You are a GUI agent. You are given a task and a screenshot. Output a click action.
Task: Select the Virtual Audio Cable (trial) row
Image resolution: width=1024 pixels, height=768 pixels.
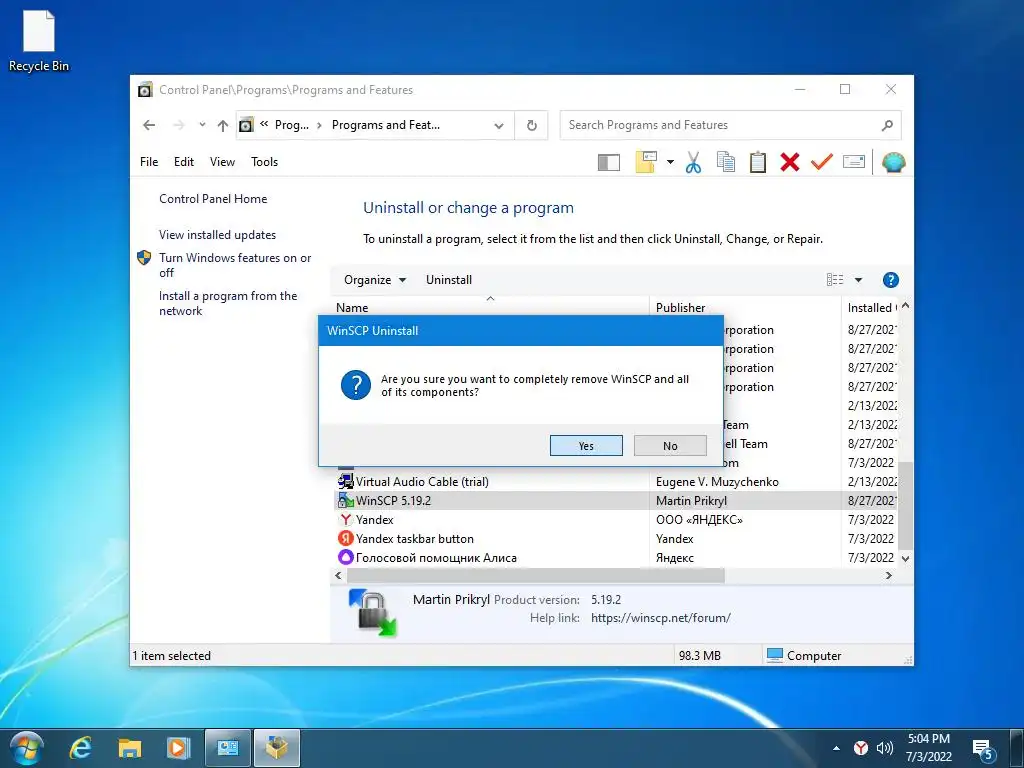(616, 482)
